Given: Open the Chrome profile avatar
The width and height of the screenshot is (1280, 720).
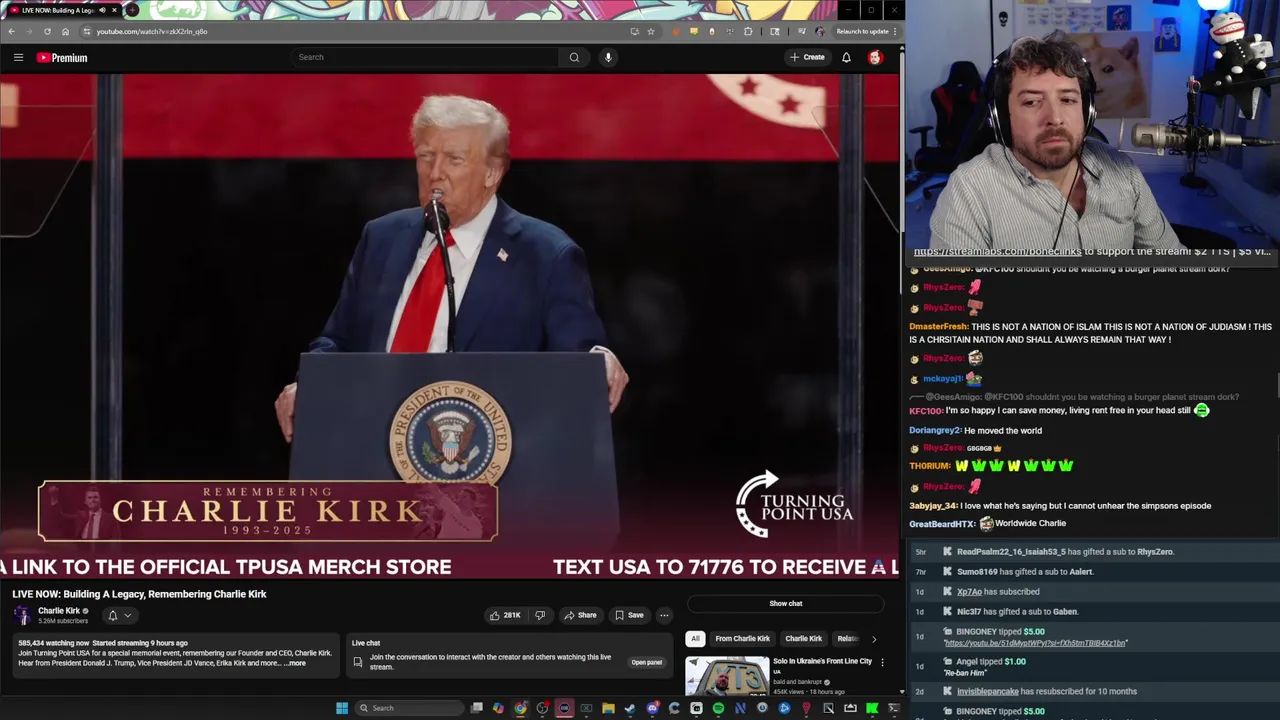Looking at the screenshot, I should [819, 31].
